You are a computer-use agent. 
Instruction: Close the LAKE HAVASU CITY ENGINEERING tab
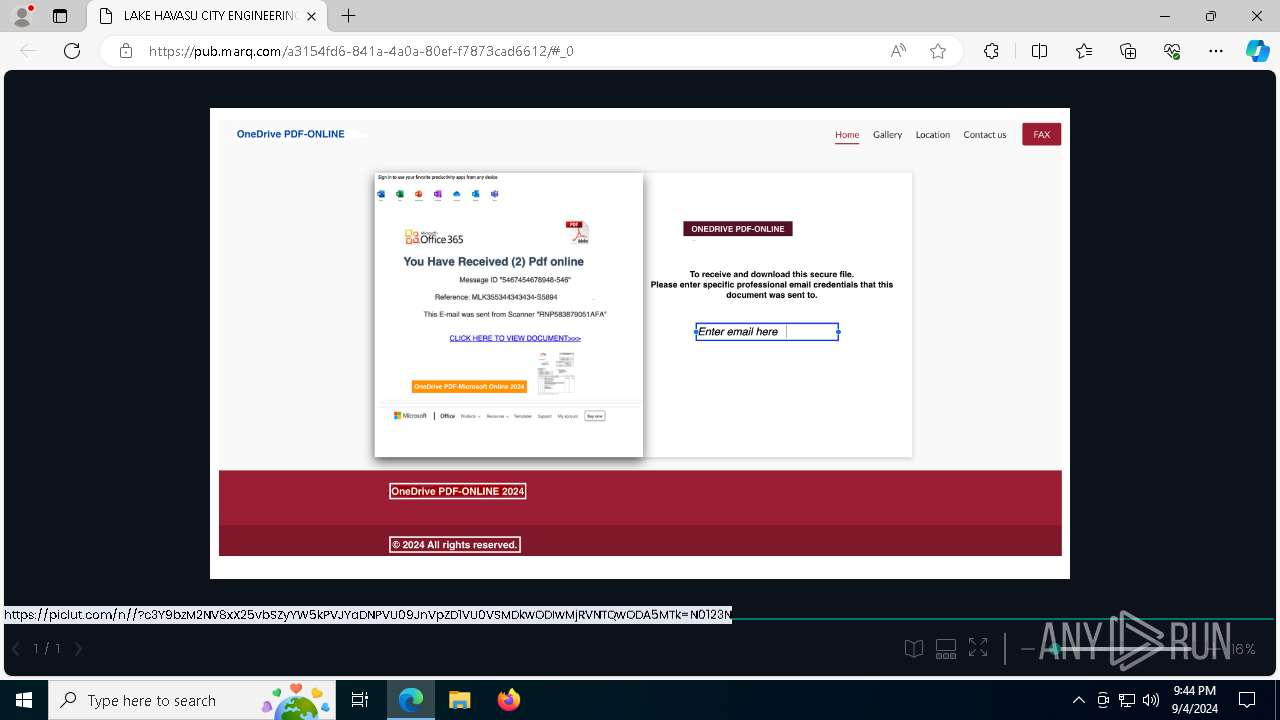click(312, 16)
